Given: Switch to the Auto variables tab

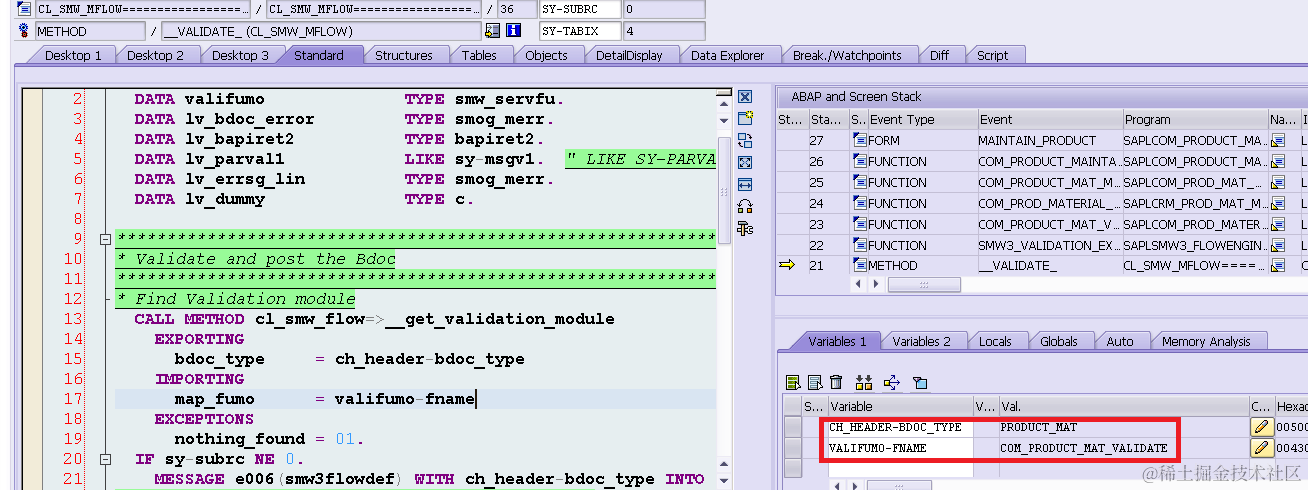Looking at the screenshot, I should click(x=1120, y=342).
